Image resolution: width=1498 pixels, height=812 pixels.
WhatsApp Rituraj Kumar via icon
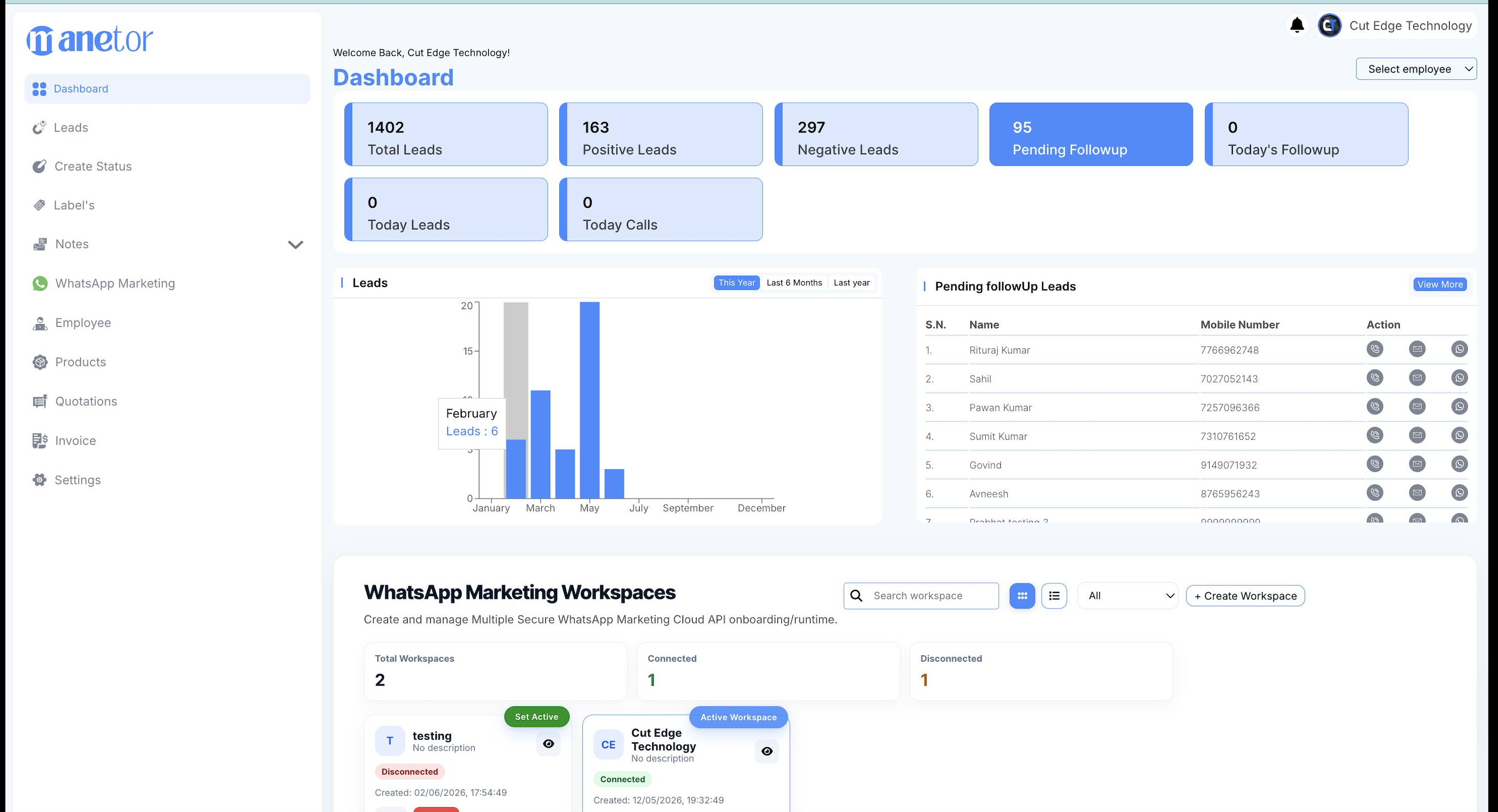(x=1459, y=349)
